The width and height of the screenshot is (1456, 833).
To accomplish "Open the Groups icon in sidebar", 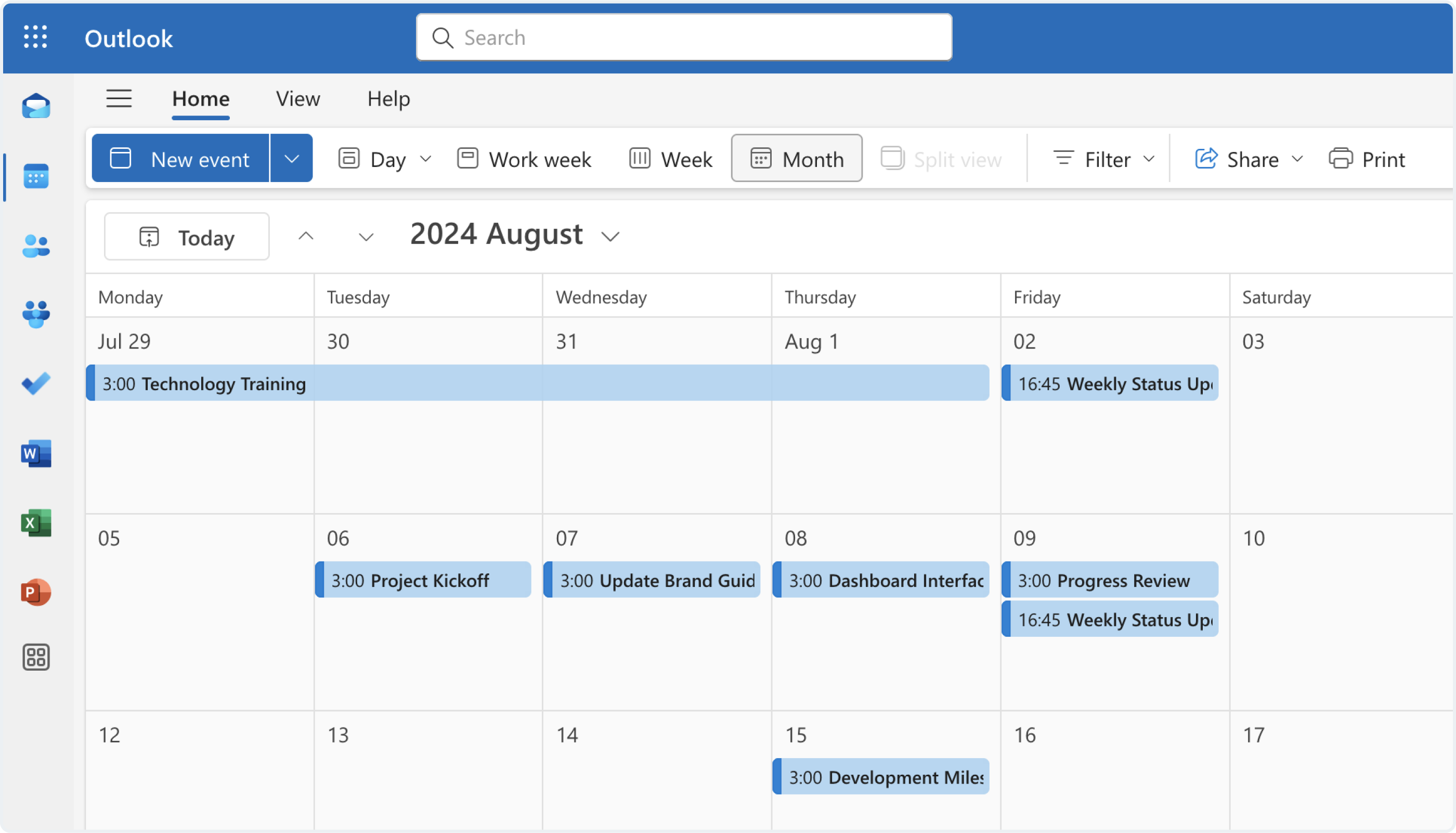I will (36, 315).
